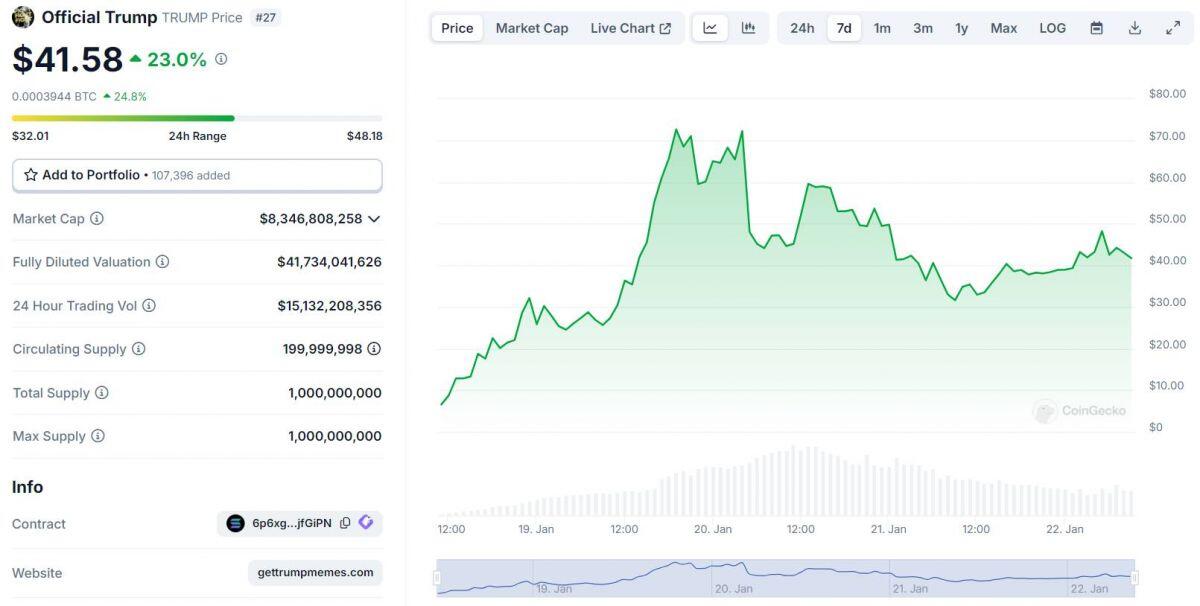Click contract address 6p6xg...jfGiPN

pyautogui.click(x=292, y=523)
